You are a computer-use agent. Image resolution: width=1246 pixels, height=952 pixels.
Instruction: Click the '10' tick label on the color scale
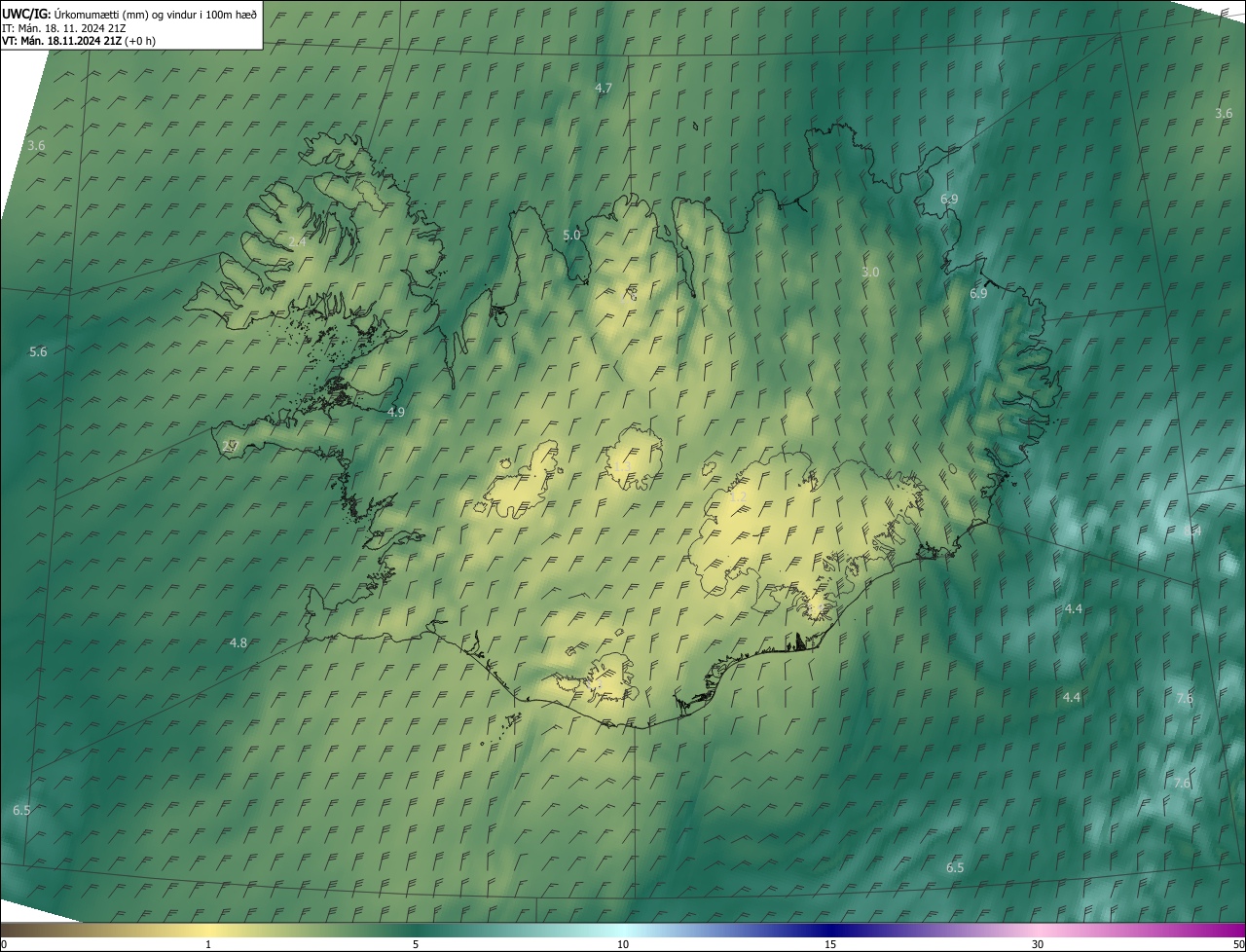click(x=623, y=944)
